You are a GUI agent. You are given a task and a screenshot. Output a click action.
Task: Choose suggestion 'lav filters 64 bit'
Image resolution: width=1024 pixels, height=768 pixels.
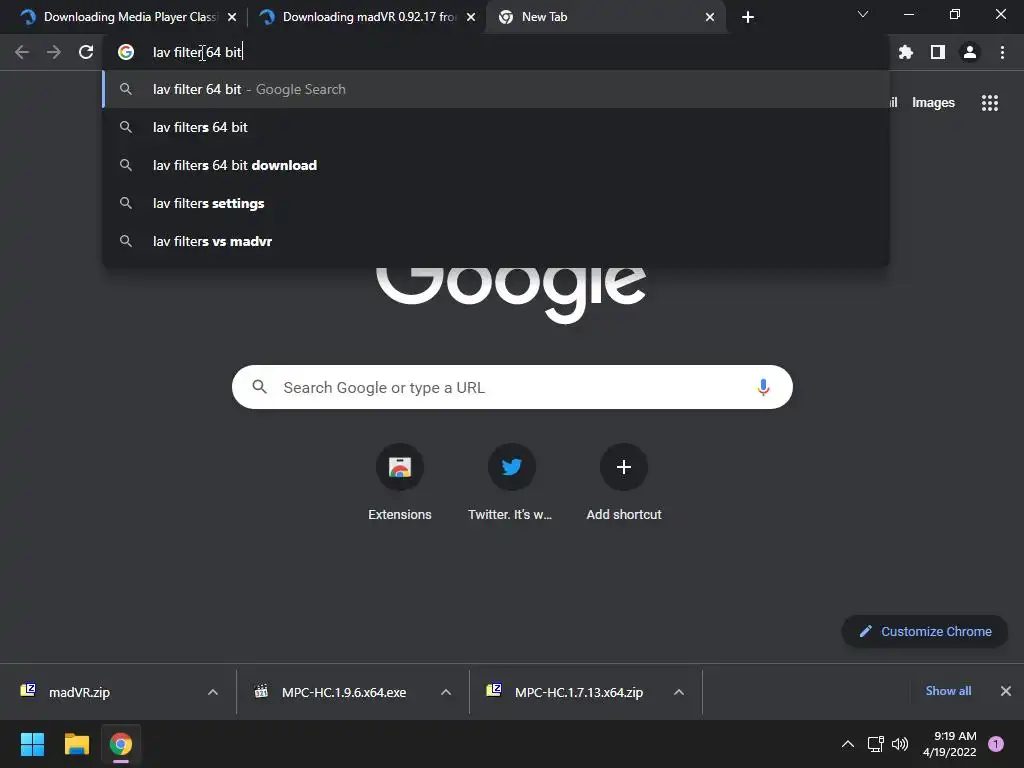496,127
